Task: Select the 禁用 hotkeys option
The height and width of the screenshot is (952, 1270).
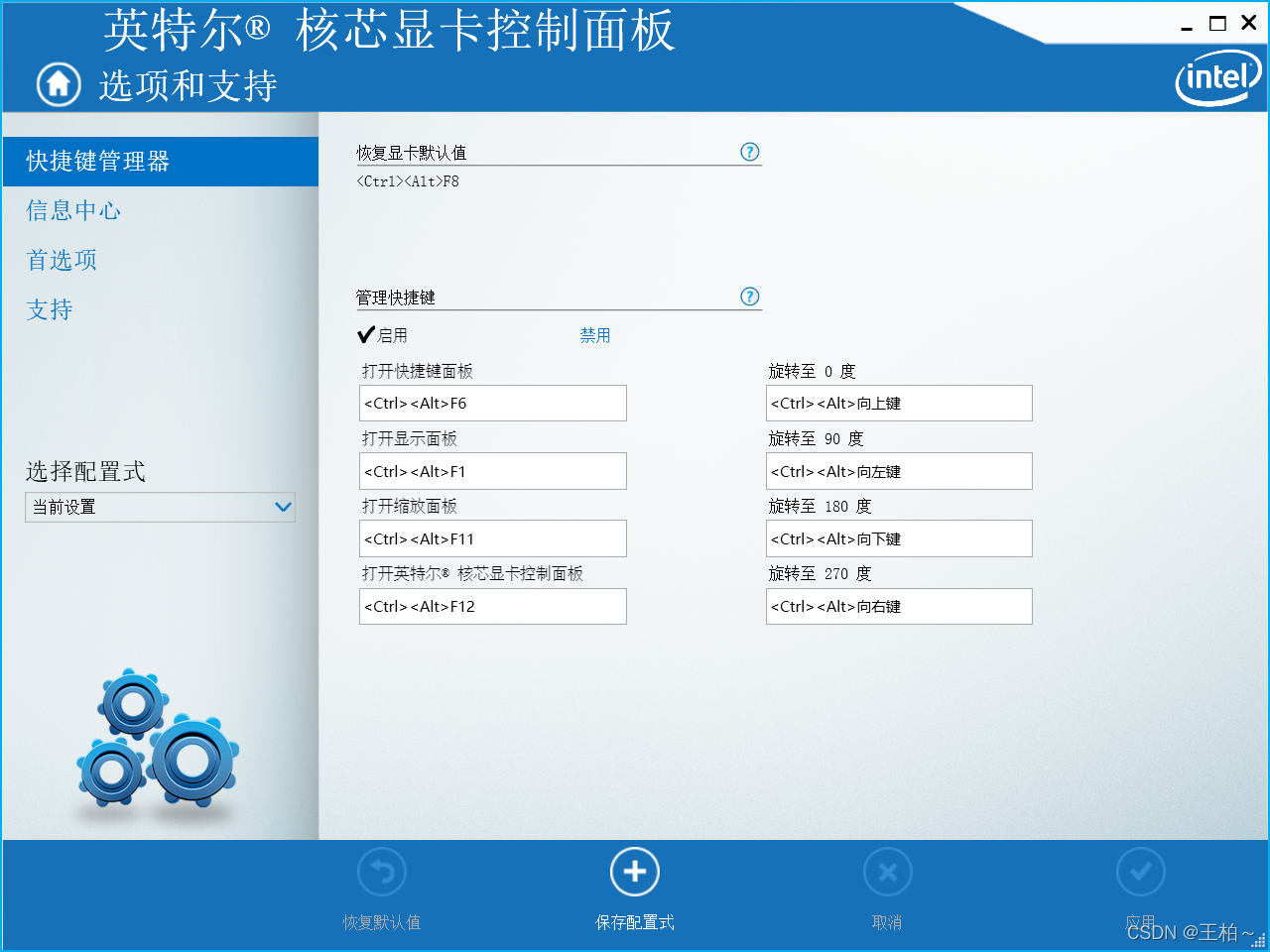Action: (x=595, y=335)
